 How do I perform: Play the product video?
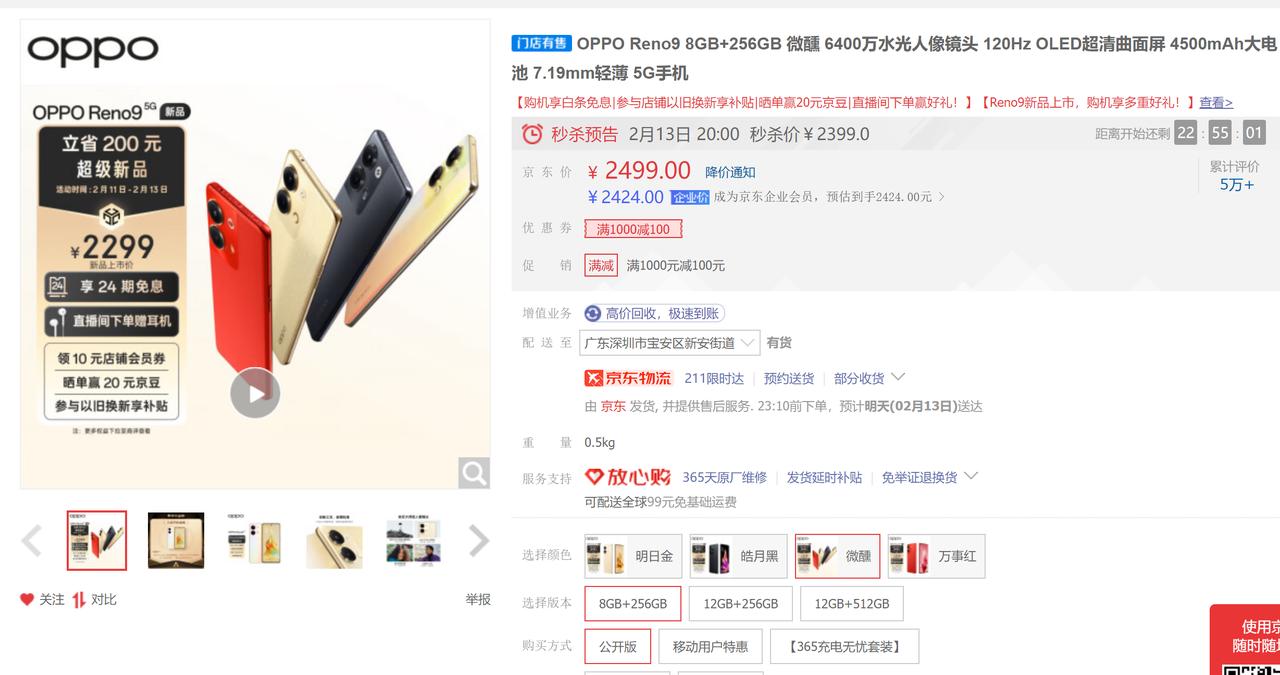point(255,393)
